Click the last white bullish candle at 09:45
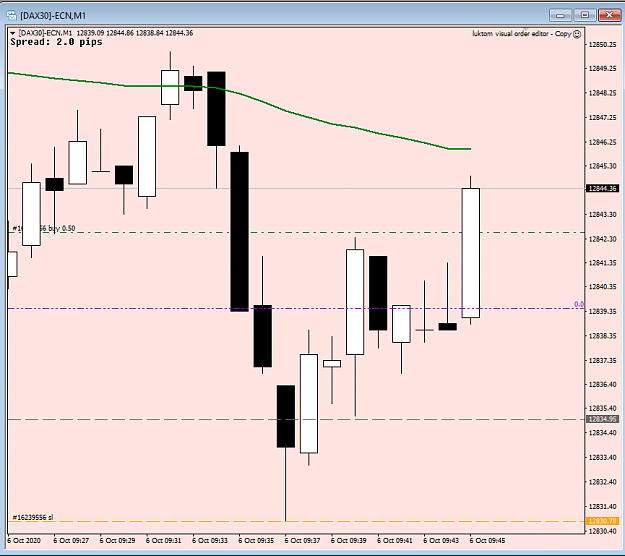This screenshot has height=556, width=625. tap(471, 253)
